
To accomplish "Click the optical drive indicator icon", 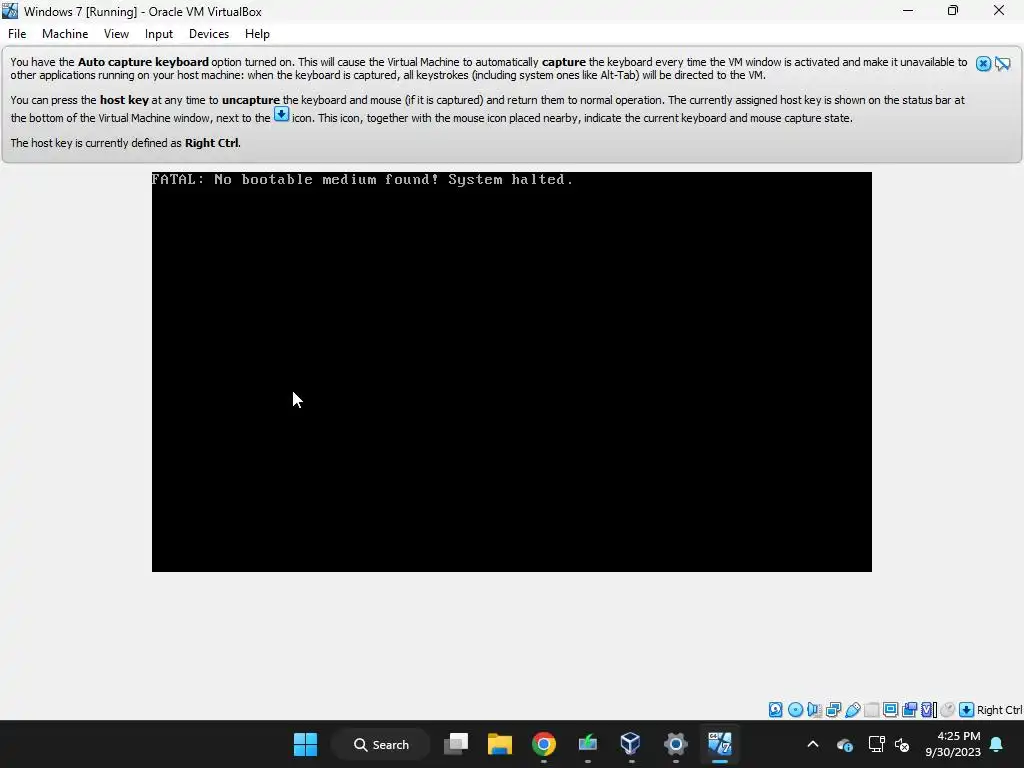I will tap(795, 710).
